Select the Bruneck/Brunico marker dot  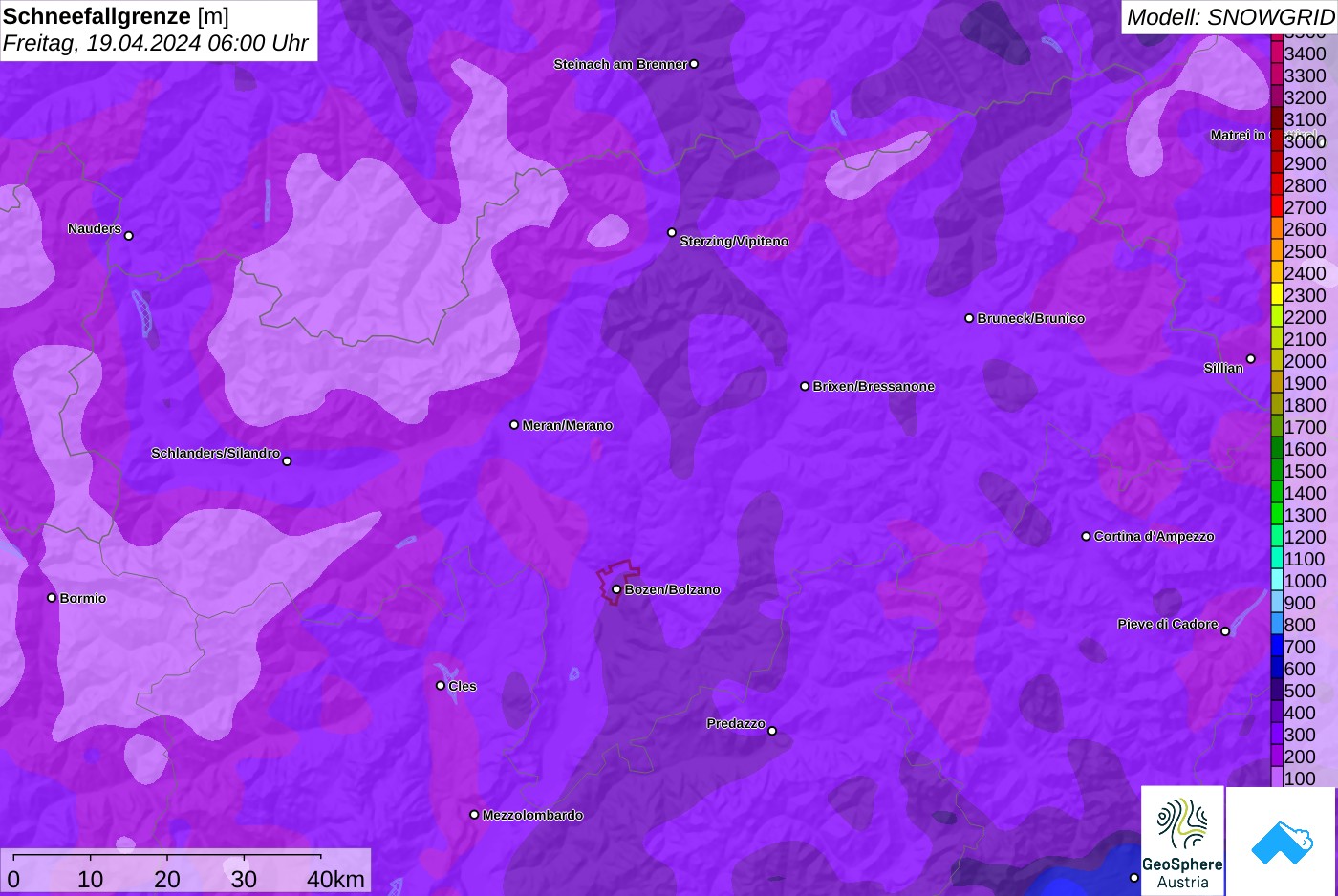click(969, 318)
